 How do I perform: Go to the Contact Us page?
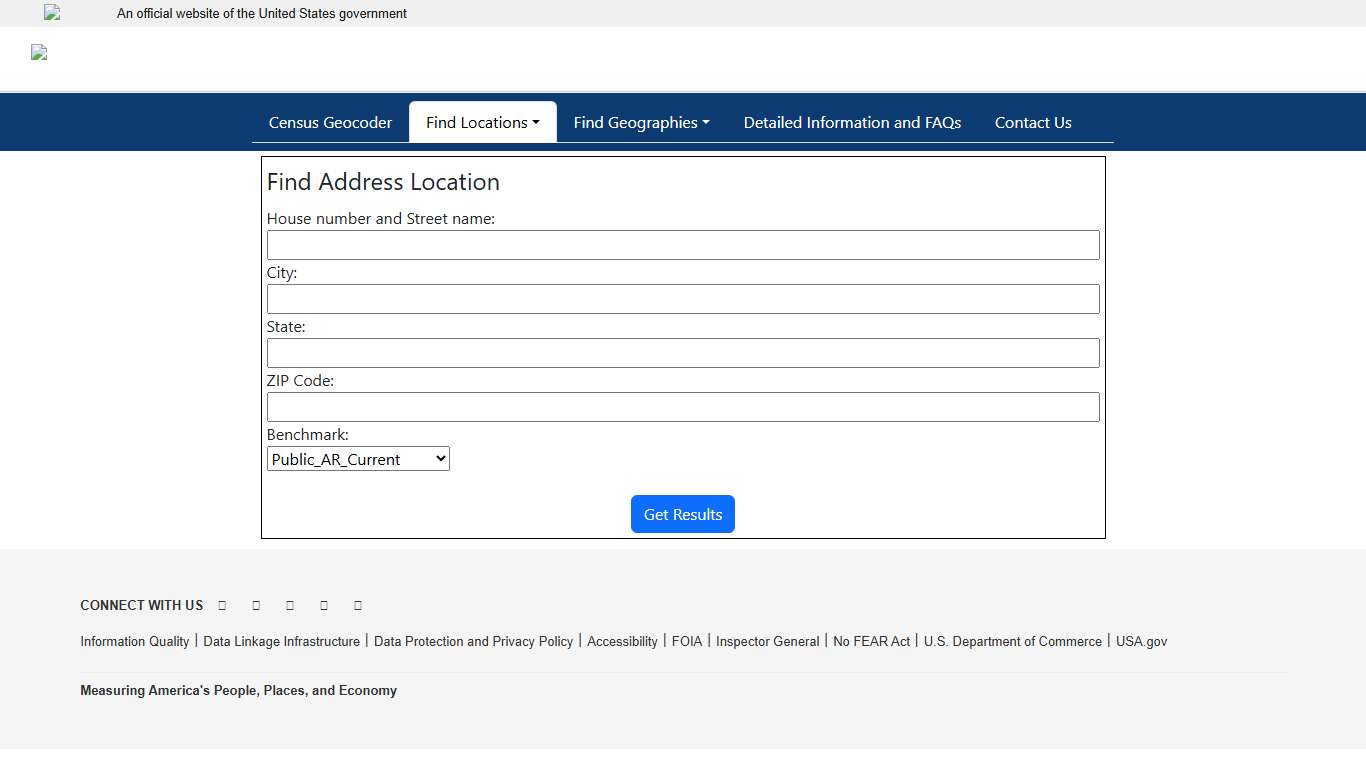(1033, 122)
